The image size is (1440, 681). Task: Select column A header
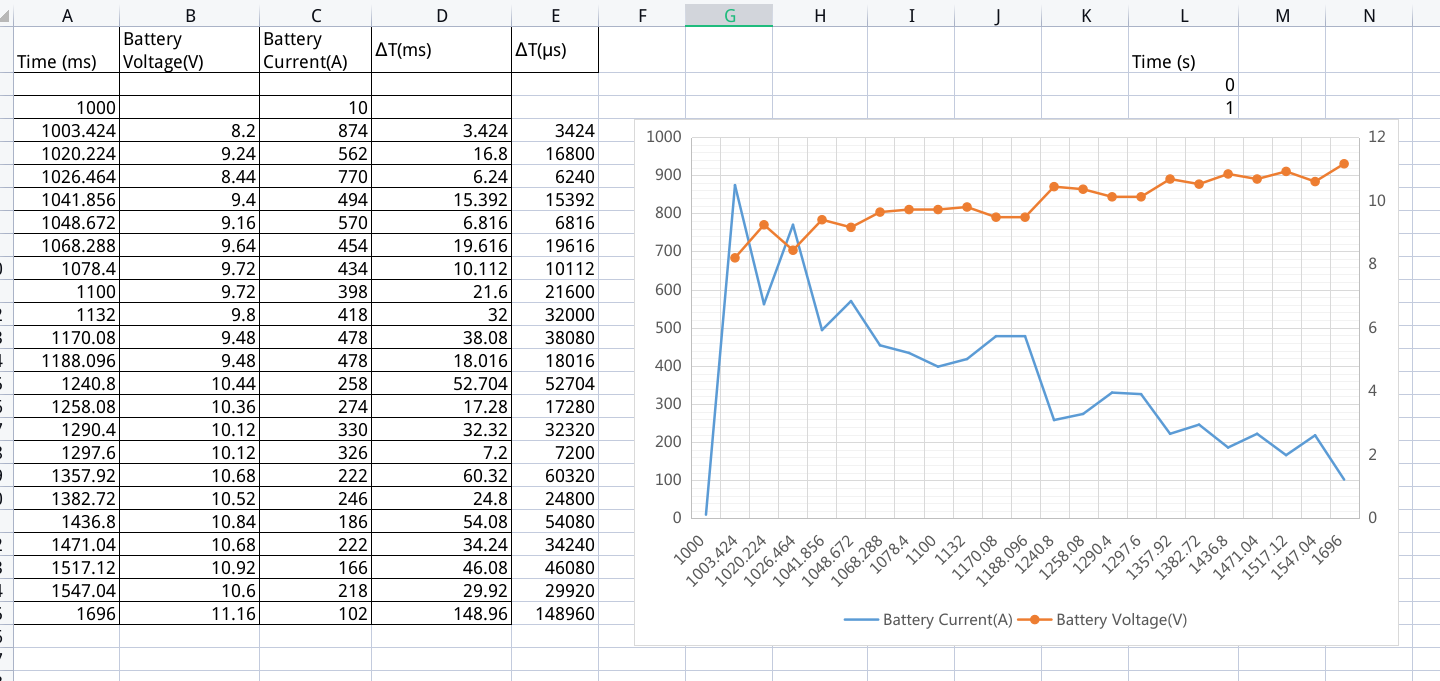pyautogui.click(x=66, y=15)
